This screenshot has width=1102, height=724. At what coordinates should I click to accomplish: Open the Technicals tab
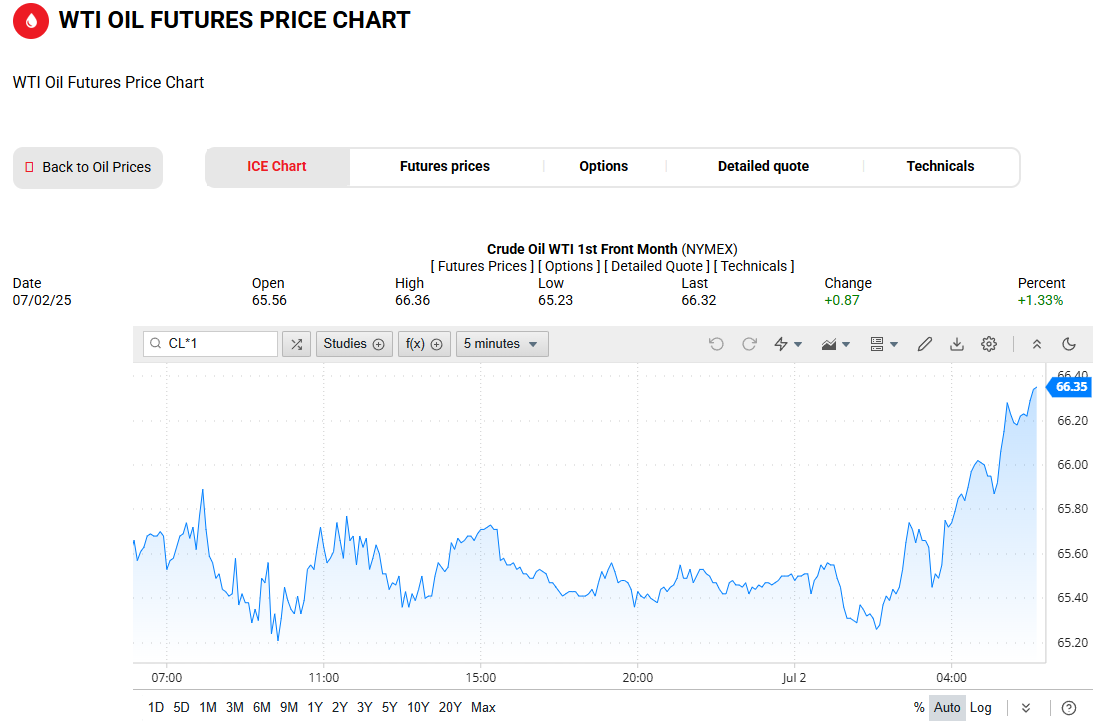tap(940, 167)
